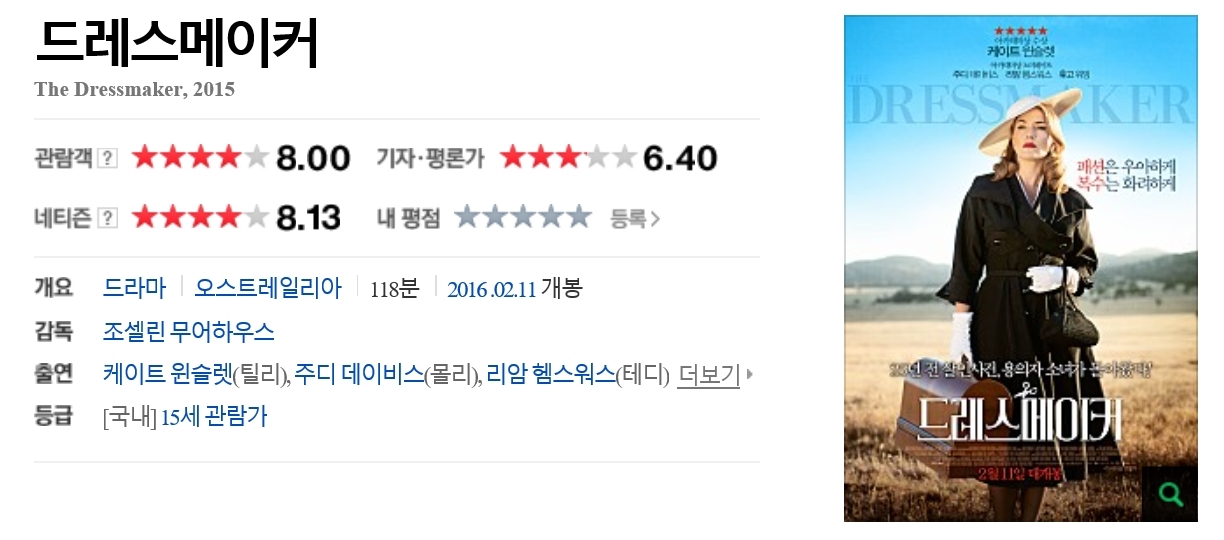This screenshot has width=1224, height=540.
Task: Click the chevron next to 등록
Action: 656,218
